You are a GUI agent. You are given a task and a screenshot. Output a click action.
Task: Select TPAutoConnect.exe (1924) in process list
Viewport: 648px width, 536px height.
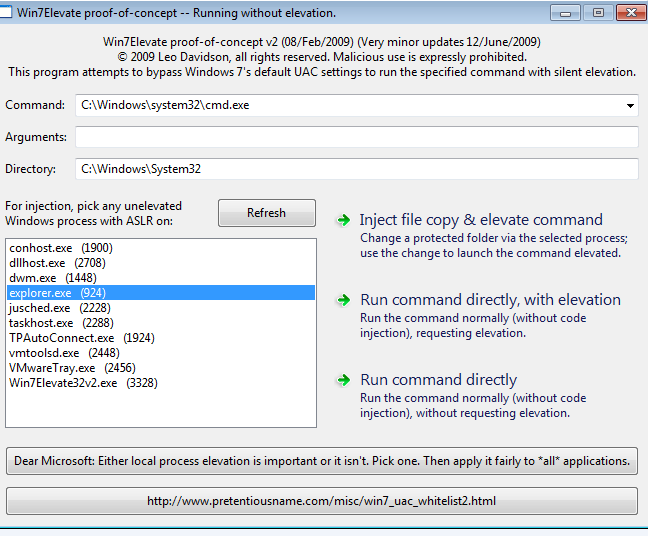tap(161, 338)
